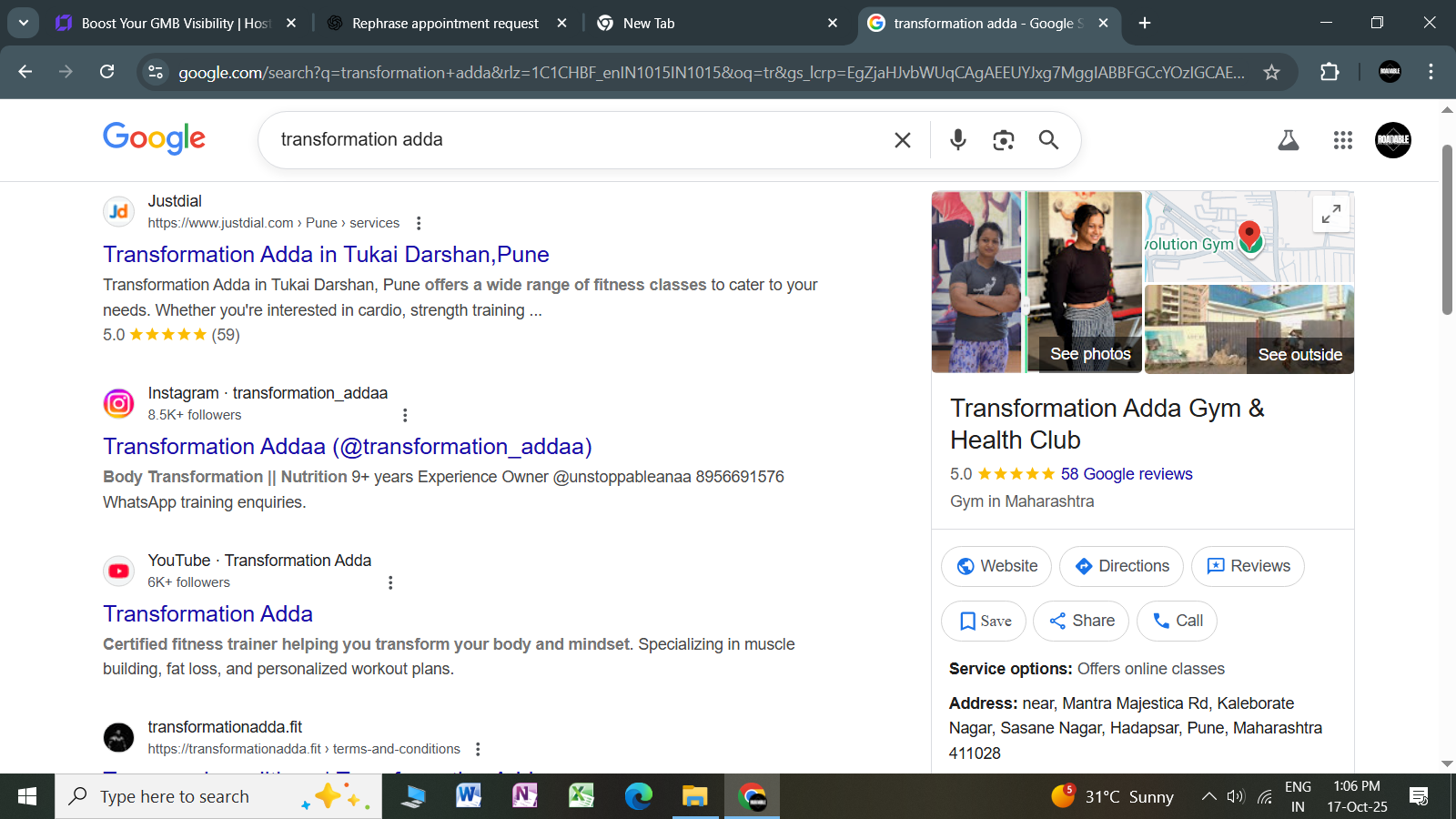Go forward in browser history

point(66,72)
